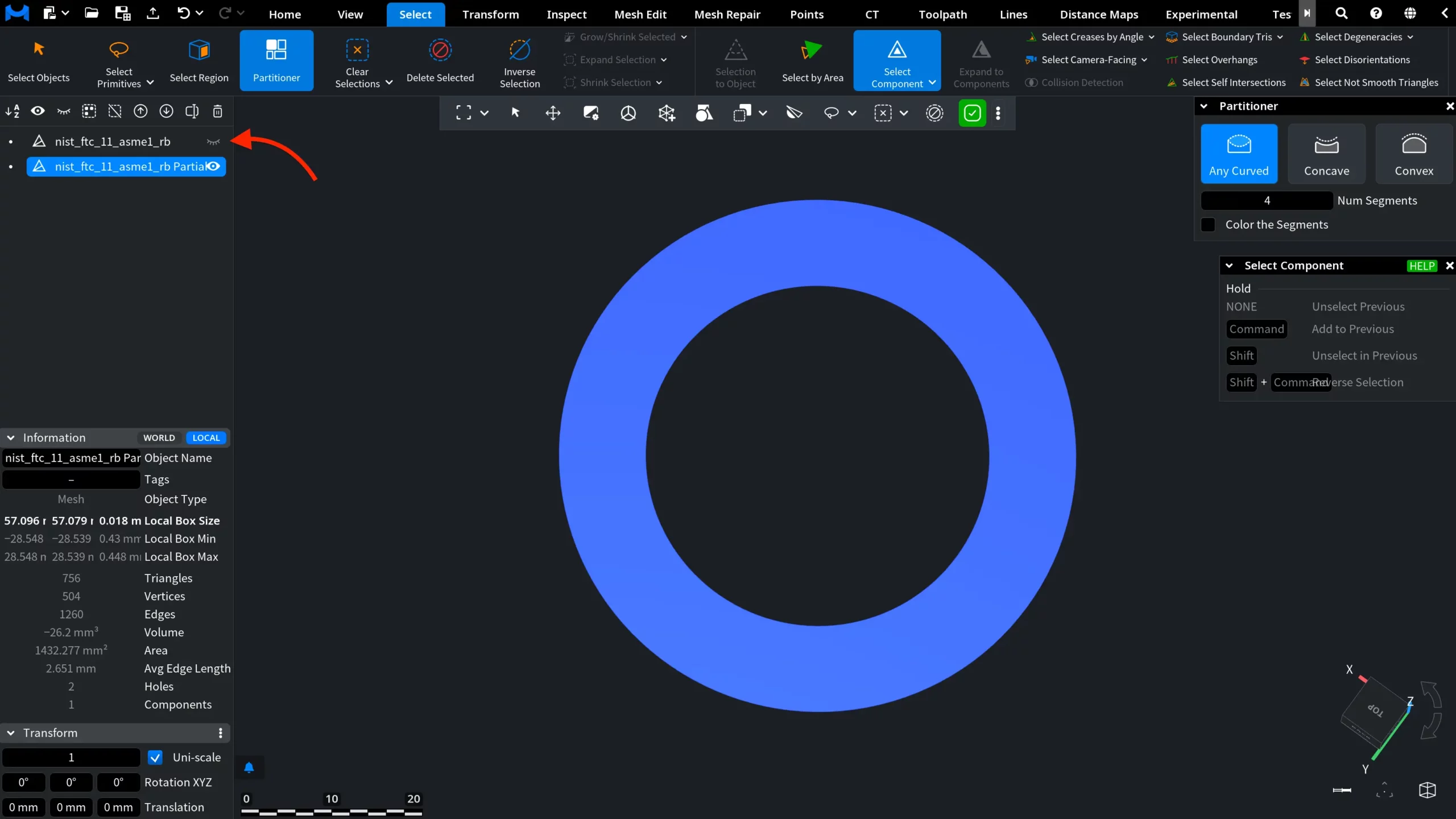Switch to the Mesh Repair tab
The width and height of the screenshot is (1456, 819).
click(727, 14)
